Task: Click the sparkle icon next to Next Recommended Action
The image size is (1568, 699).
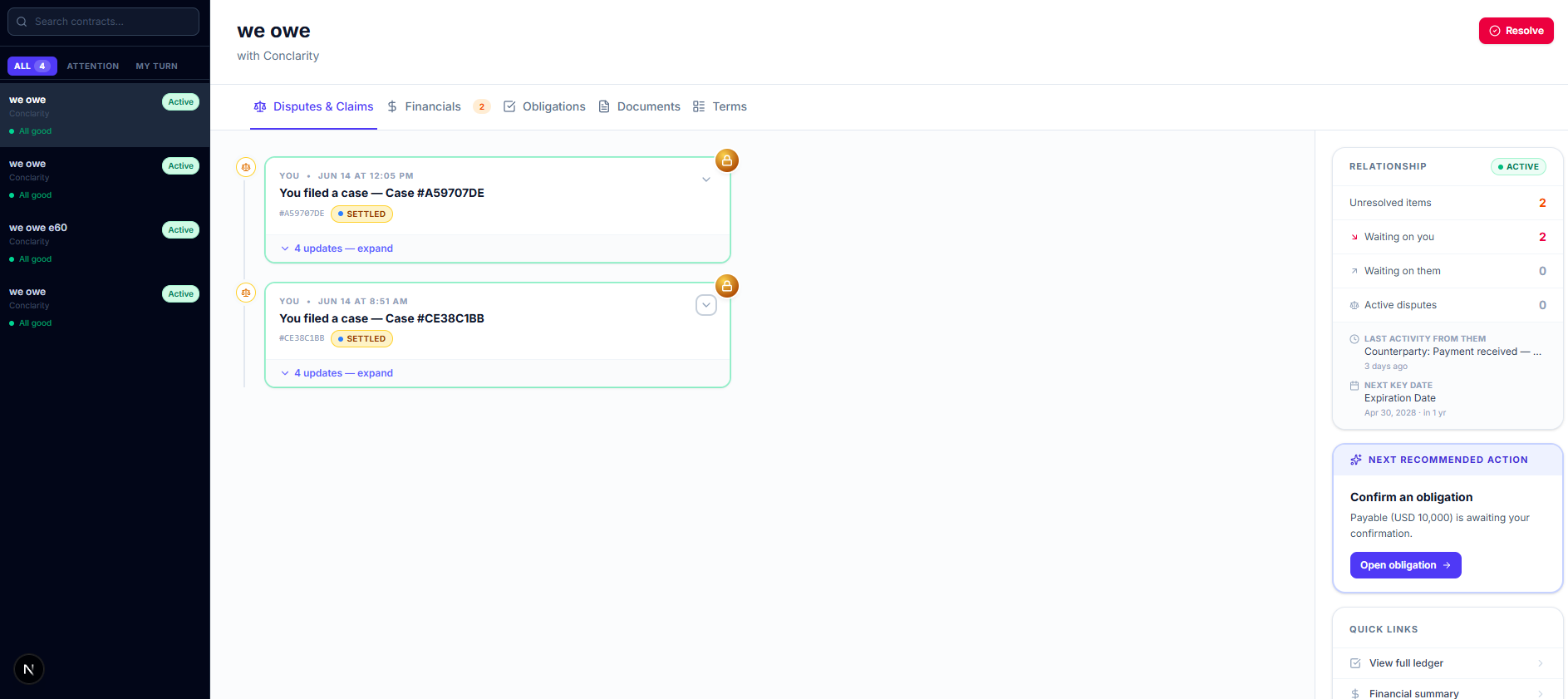Action: (1356, 460)
